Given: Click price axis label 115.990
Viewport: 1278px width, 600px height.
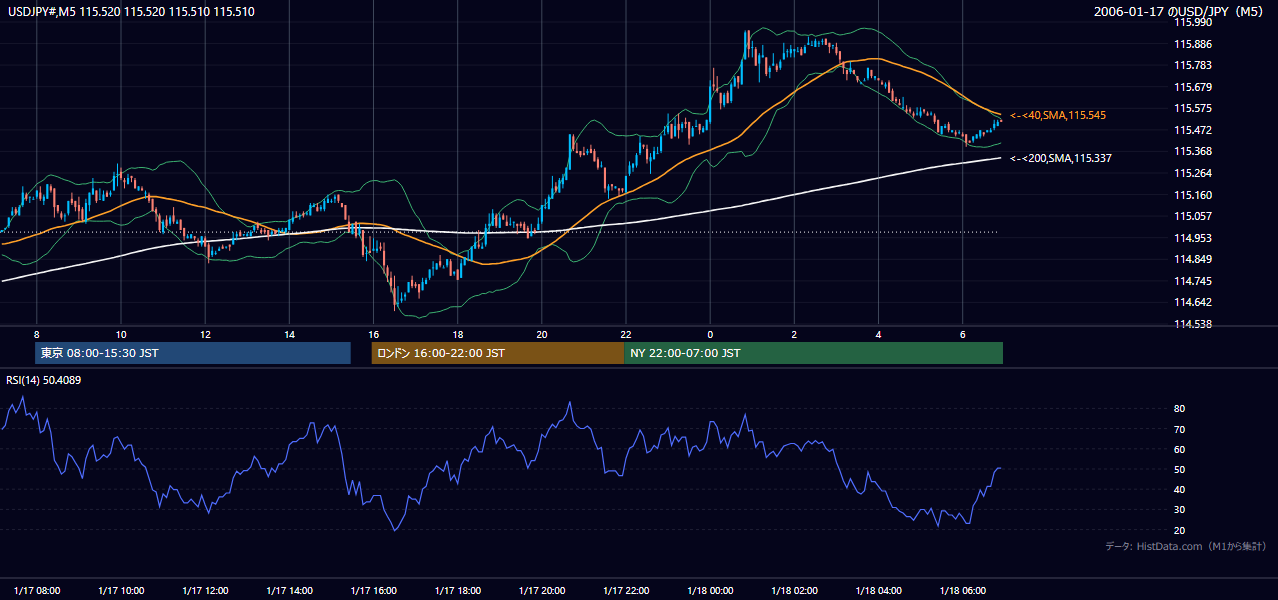Looking at the screenshot, I should click(x=1192, y=22).
